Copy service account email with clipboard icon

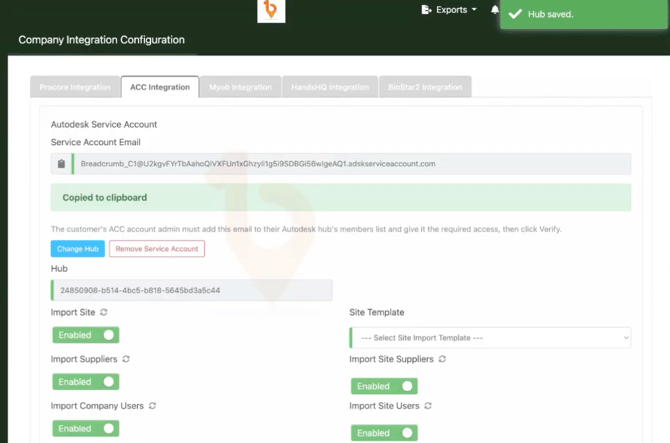61,164
